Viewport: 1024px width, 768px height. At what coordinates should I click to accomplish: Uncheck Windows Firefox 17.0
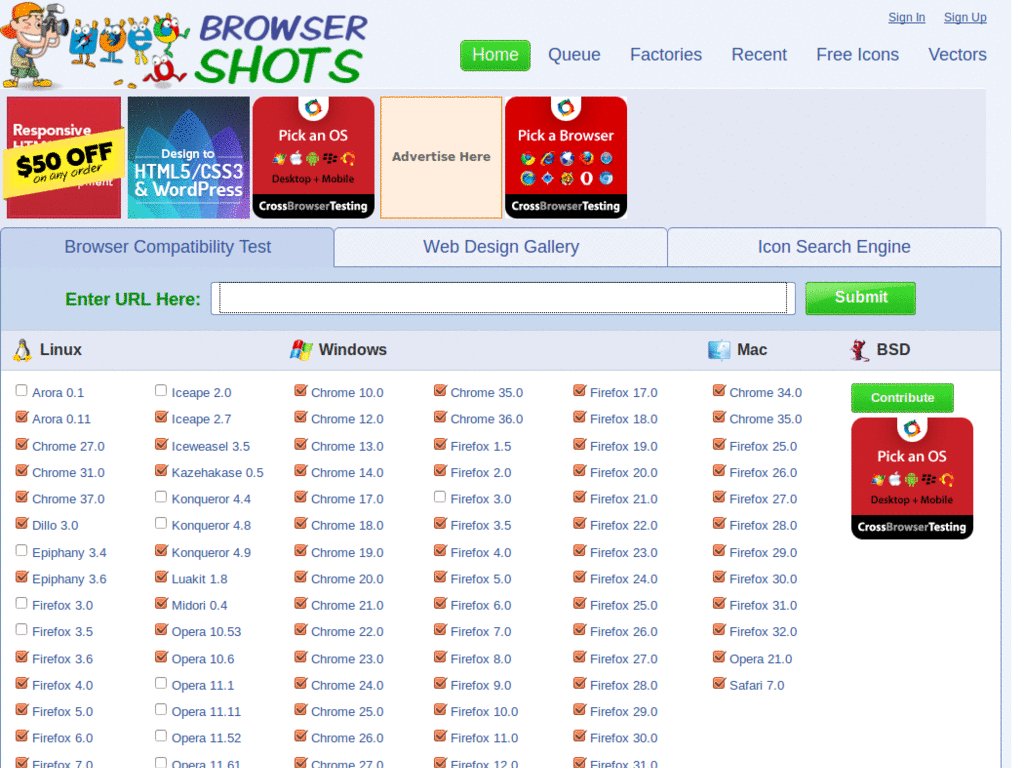[x=579, y=391]
